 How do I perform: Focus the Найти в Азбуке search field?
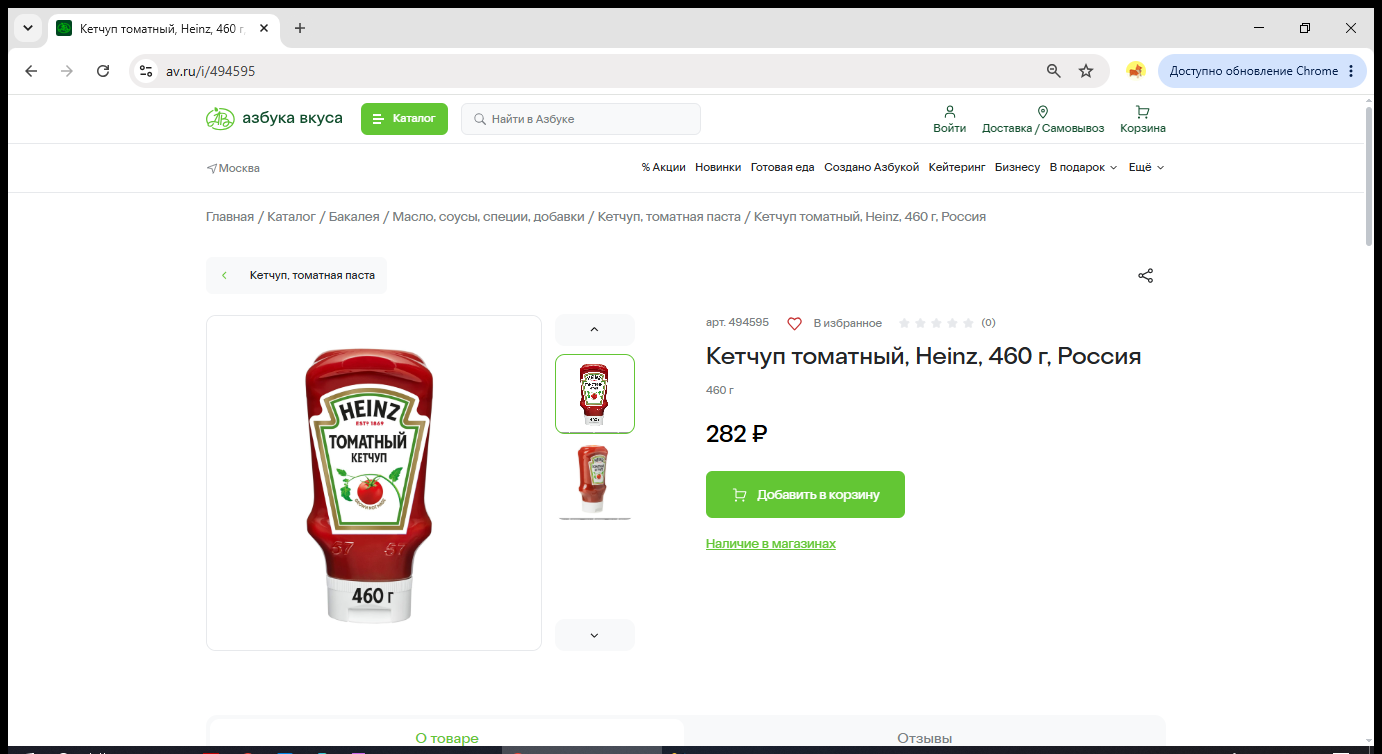click(x=581, y=119)
